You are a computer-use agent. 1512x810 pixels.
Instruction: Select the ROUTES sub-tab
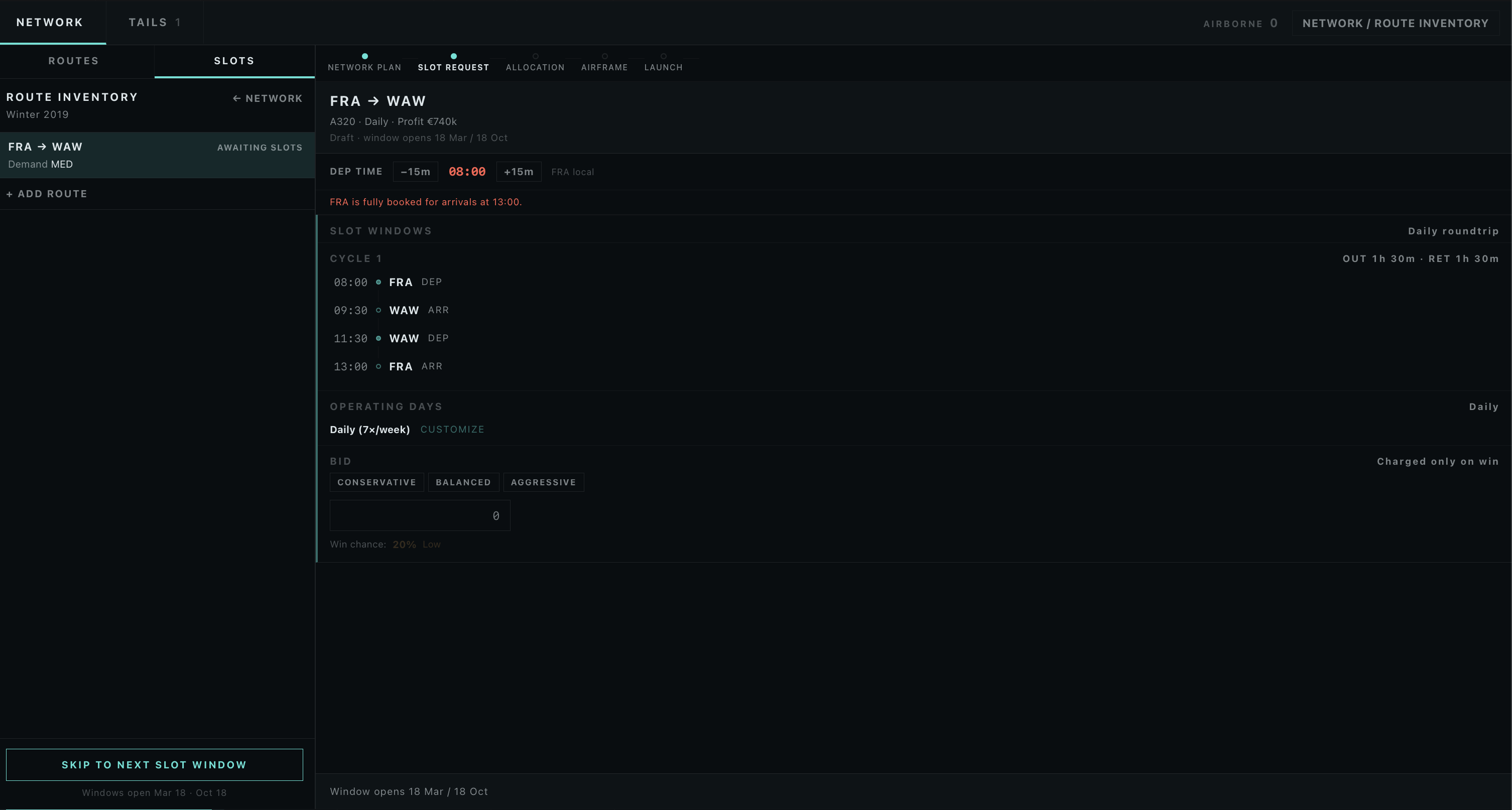click(x=74, y=61)
